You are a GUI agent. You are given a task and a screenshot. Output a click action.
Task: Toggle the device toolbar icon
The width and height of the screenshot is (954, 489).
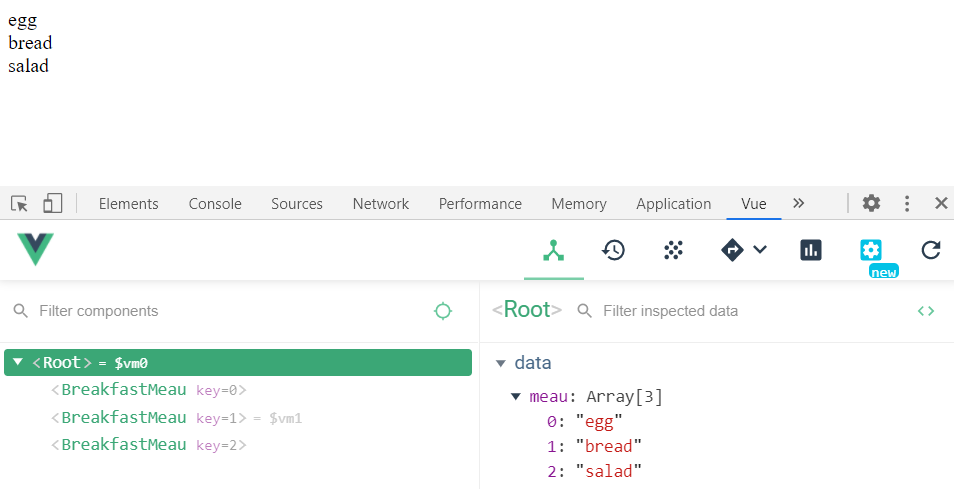click(x=52, y=204)
